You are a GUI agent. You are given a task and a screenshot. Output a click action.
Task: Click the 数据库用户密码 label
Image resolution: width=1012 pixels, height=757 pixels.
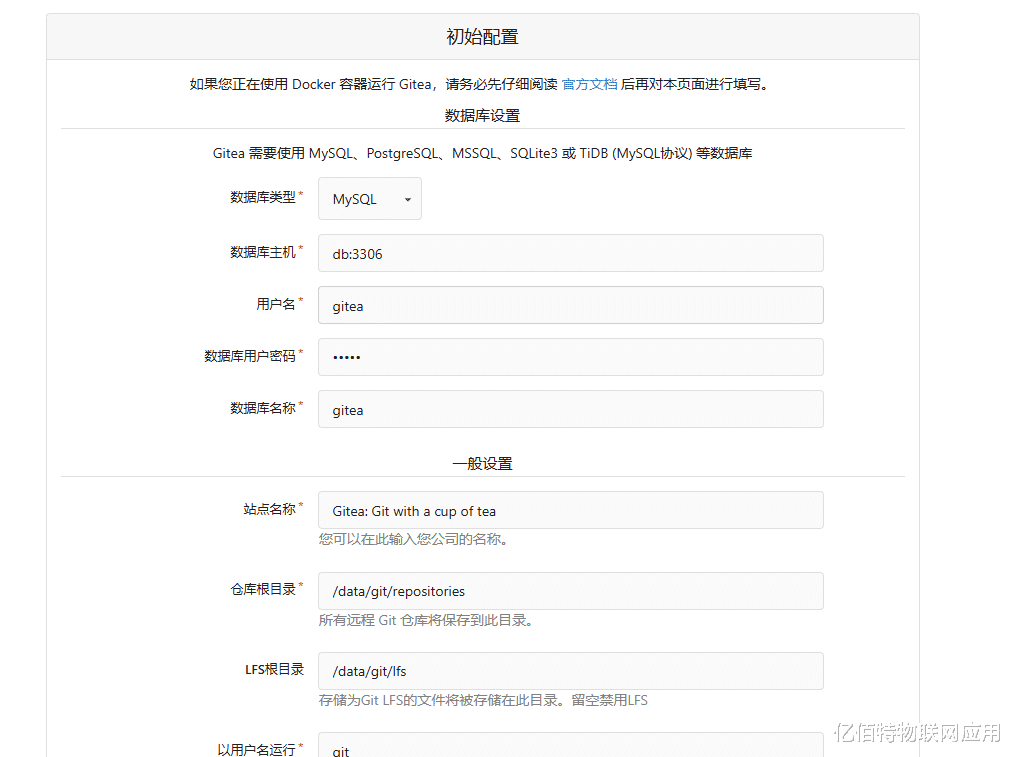[250, 356]
